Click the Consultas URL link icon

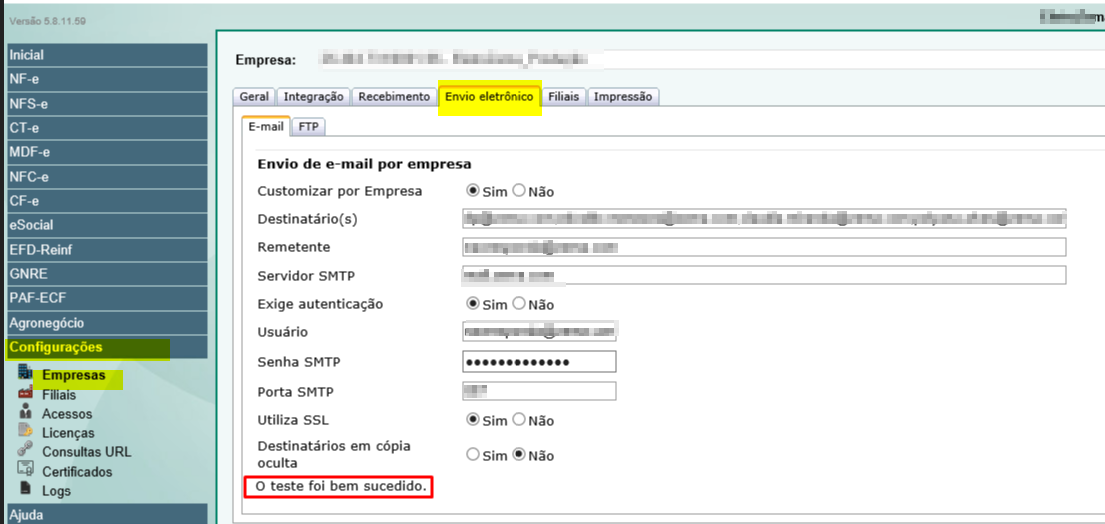(25, 451)
